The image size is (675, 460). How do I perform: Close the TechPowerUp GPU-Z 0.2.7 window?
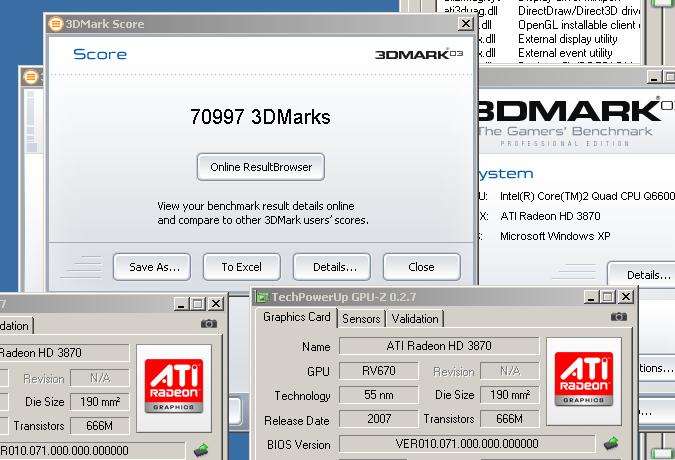pos(626,297)
